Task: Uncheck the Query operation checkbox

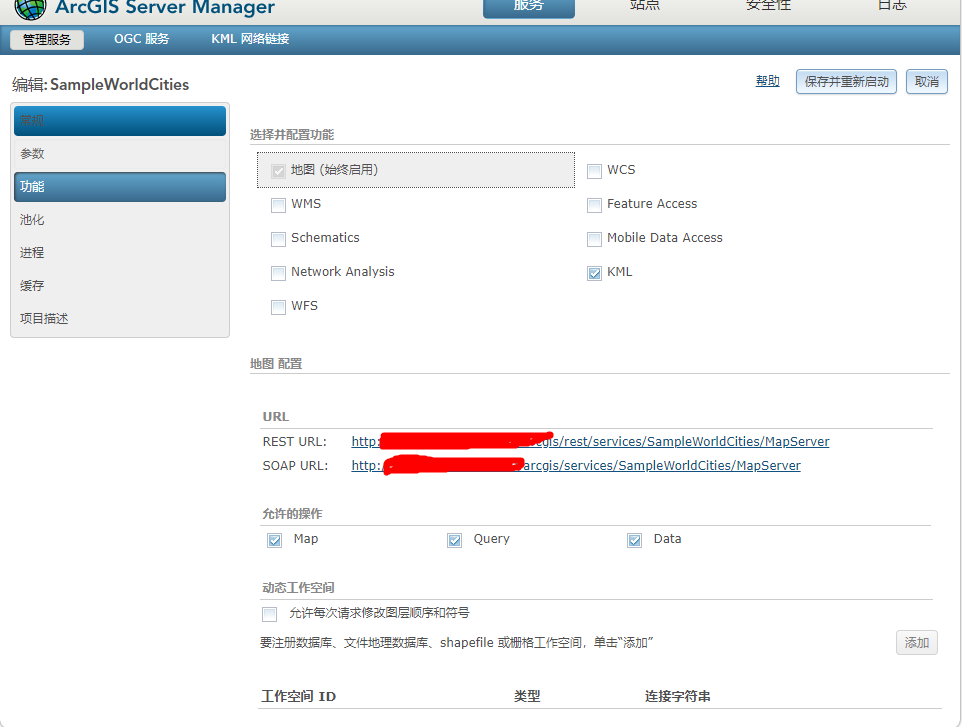Action: point(455,540)
